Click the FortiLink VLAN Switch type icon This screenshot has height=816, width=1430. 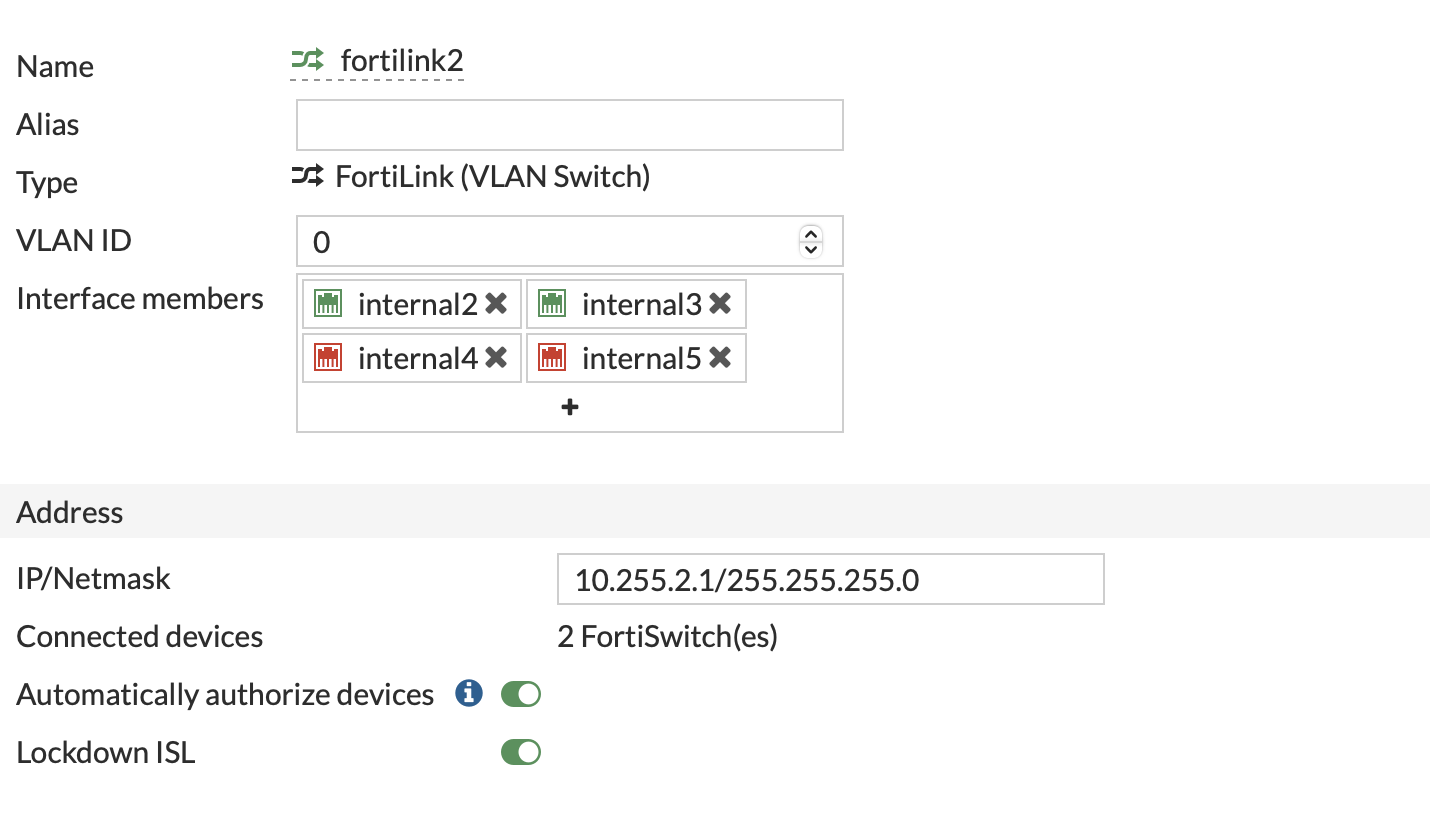(308, 177)
